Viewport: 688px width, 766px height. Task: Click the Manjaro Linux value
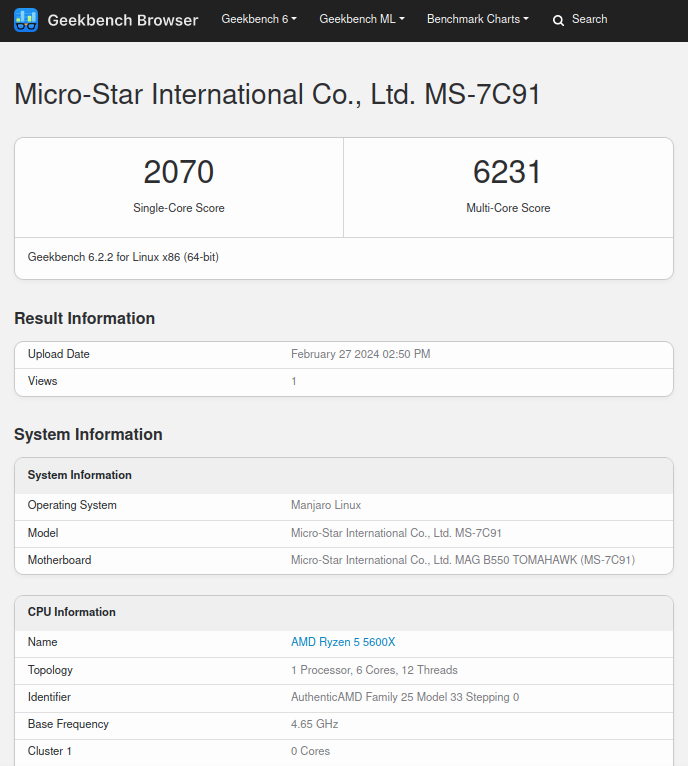click(326, 505)
